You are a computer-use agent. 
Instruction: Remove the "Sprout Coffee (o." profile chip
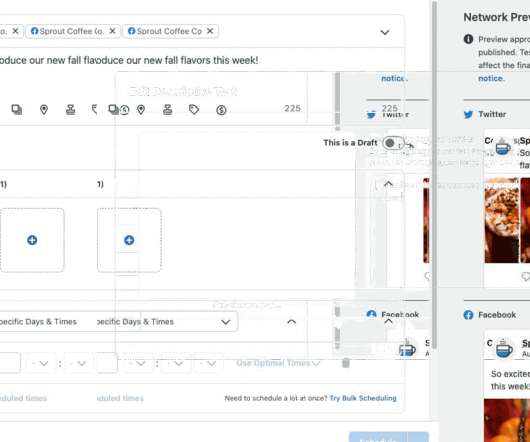[113, 31]
